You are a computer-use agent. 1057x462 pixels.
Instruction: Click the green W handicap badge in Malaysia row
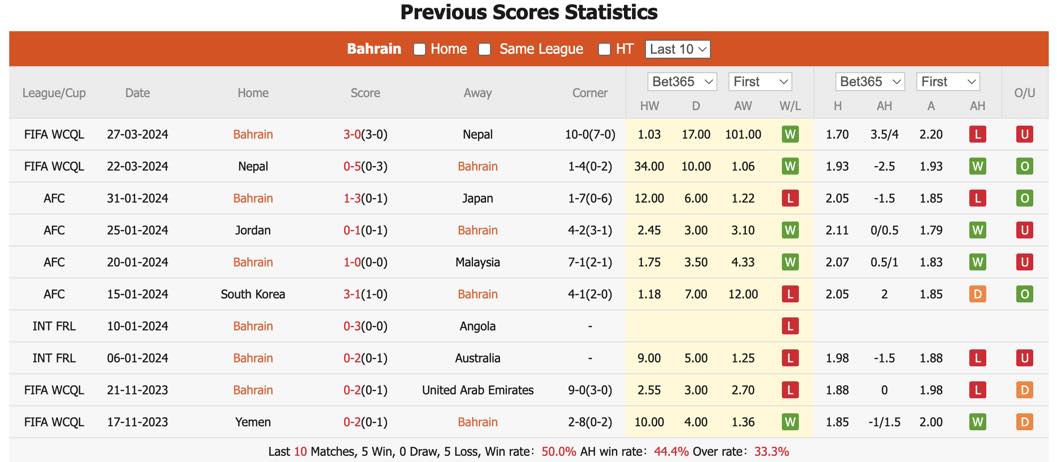tap(977, 262)
